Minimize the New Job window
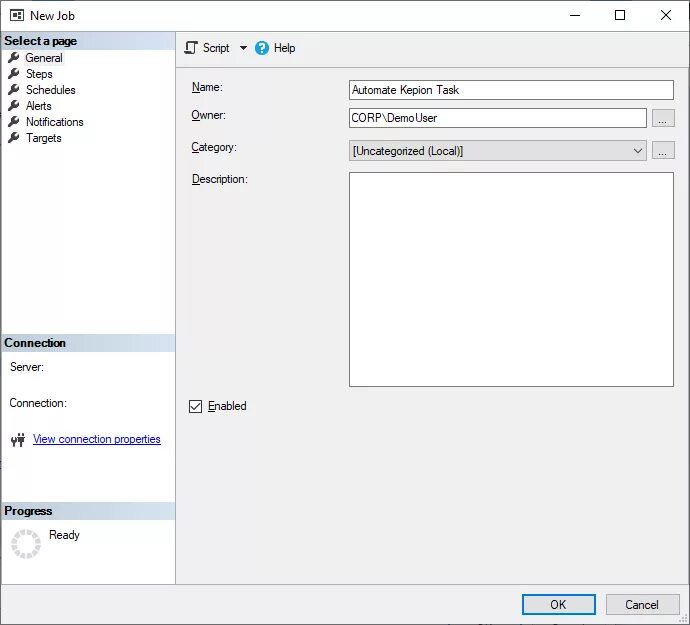The height and width of the screenshot is (625, 690). 575,15
